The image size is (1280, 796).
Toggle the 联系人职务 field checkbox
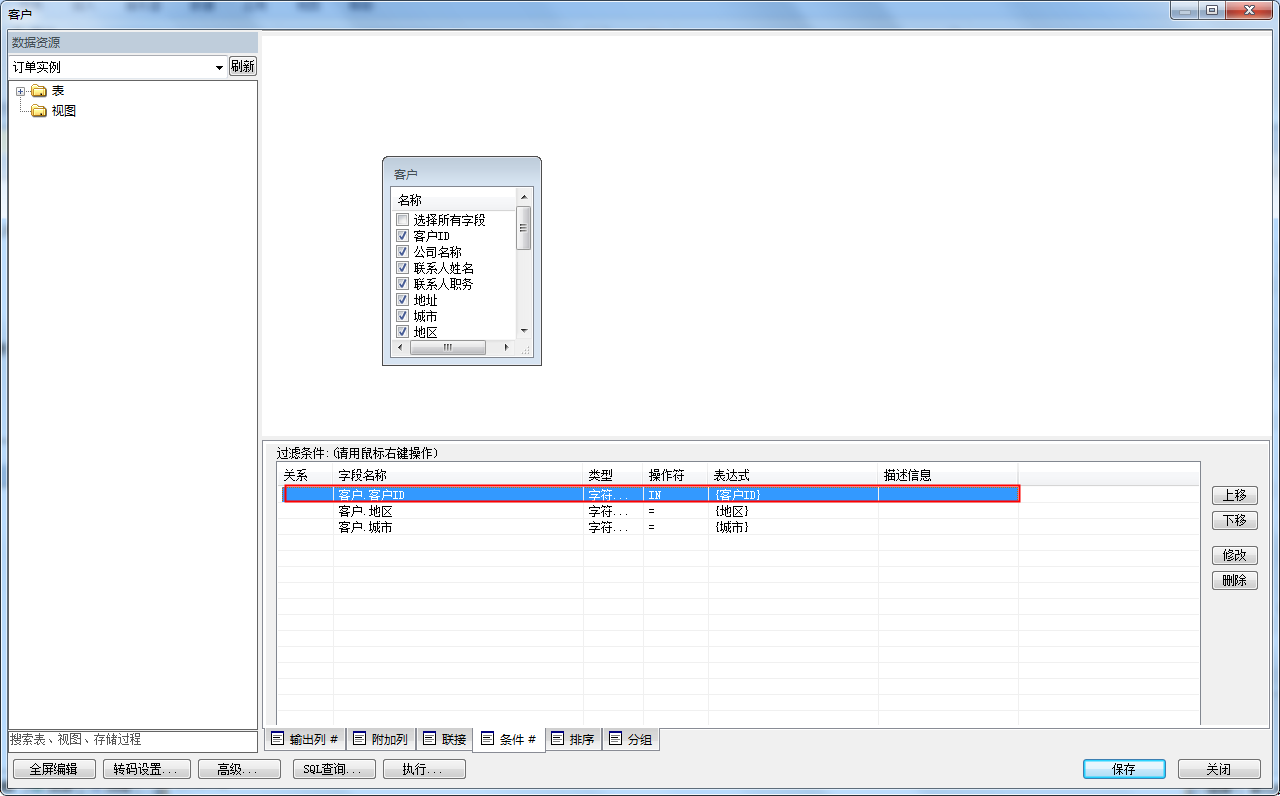coord(402,284)
